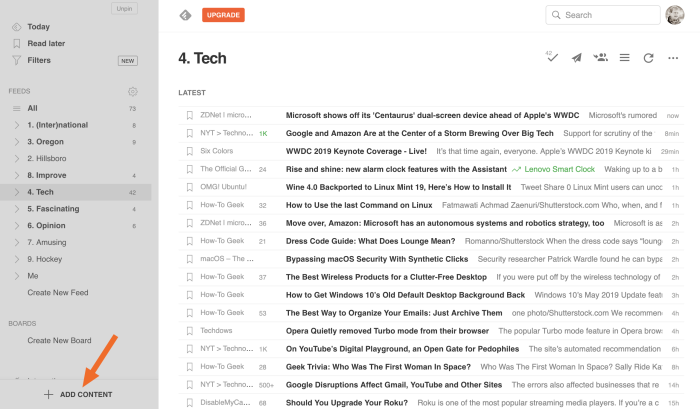Expand the 8. Improve folder chevron

click(x=17, y=175)
